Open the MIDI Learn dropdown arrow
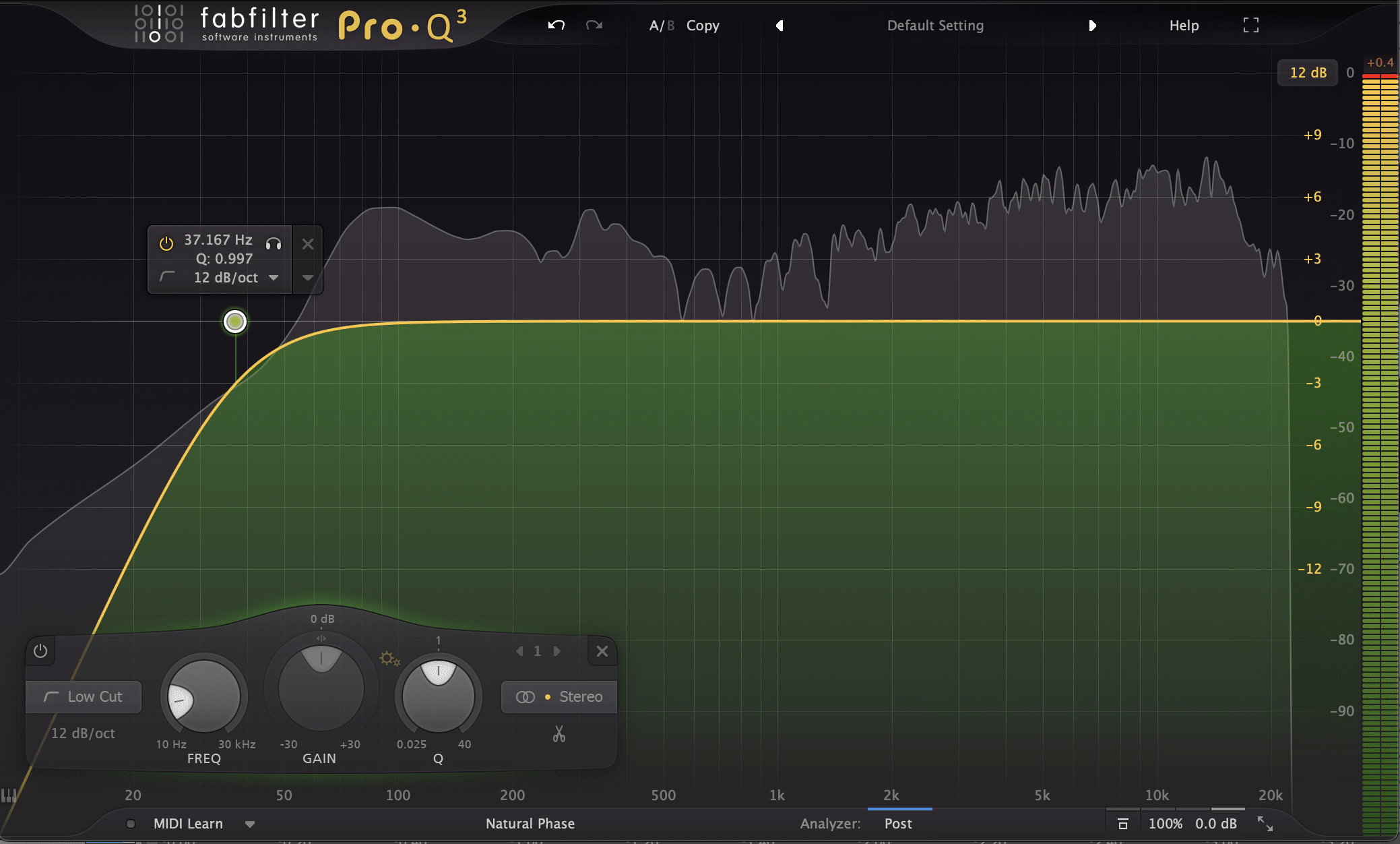This screenshot has width=1400, height=844. pos(250,824)
